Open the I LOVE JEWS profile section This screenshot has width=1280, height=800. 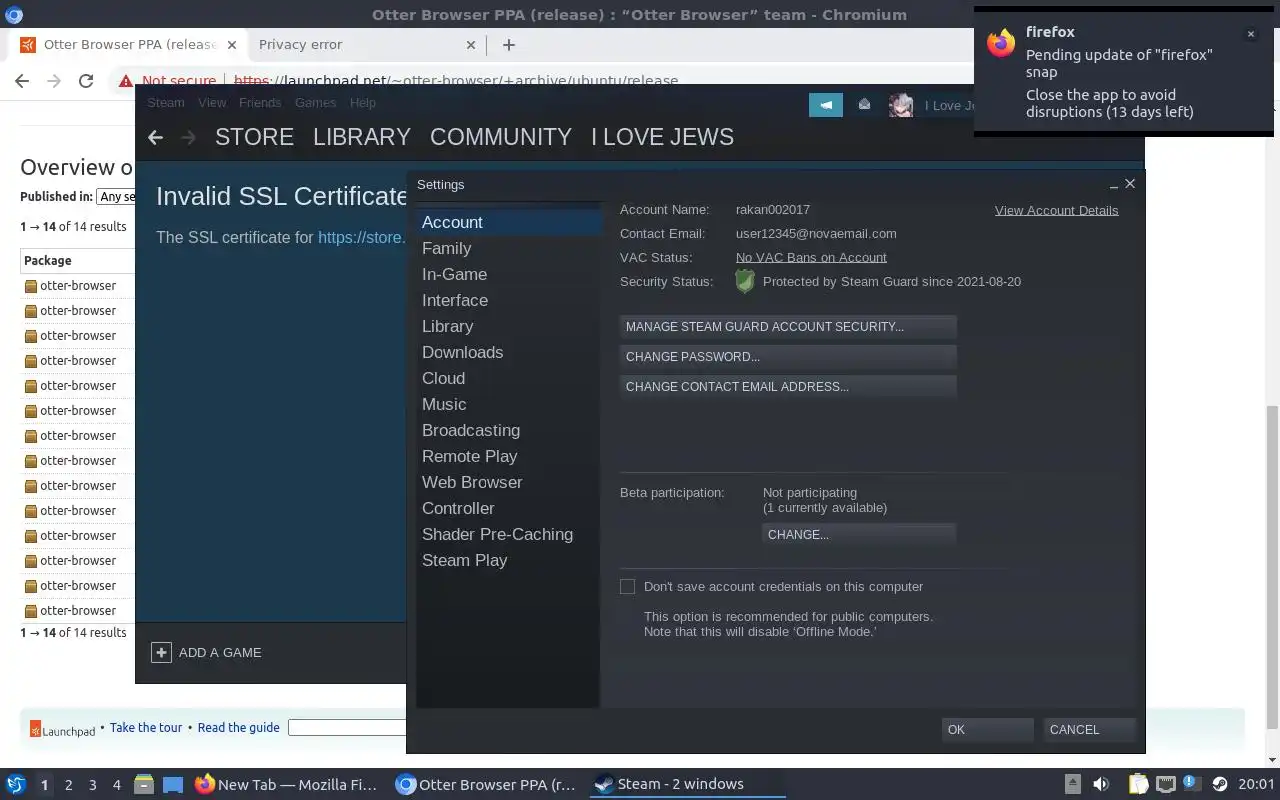tap(662, 137)
